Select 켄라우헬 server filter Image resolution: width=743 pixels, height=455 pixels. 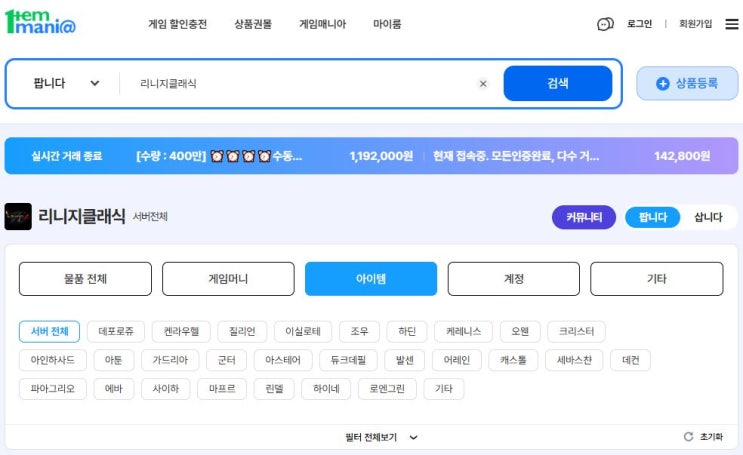click(181, 331)
